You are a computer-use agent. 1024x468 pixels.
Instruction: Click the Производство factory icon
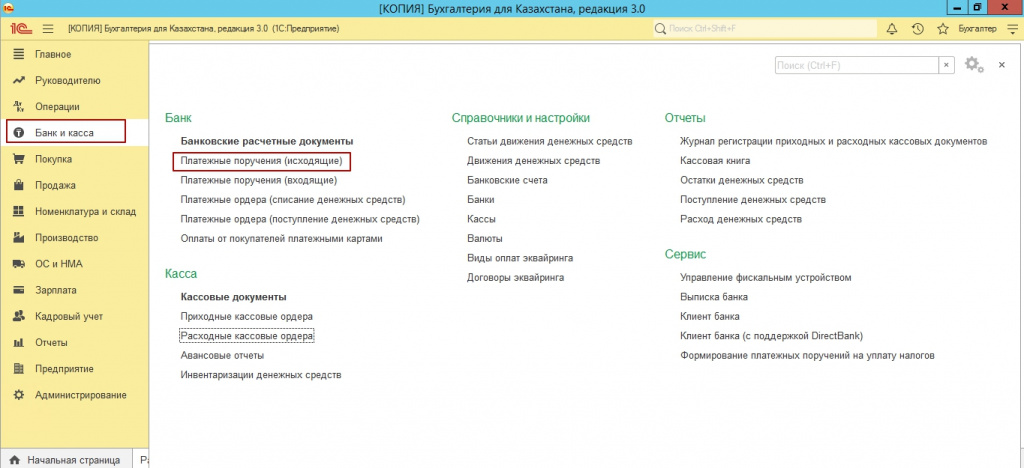(19, 238)
